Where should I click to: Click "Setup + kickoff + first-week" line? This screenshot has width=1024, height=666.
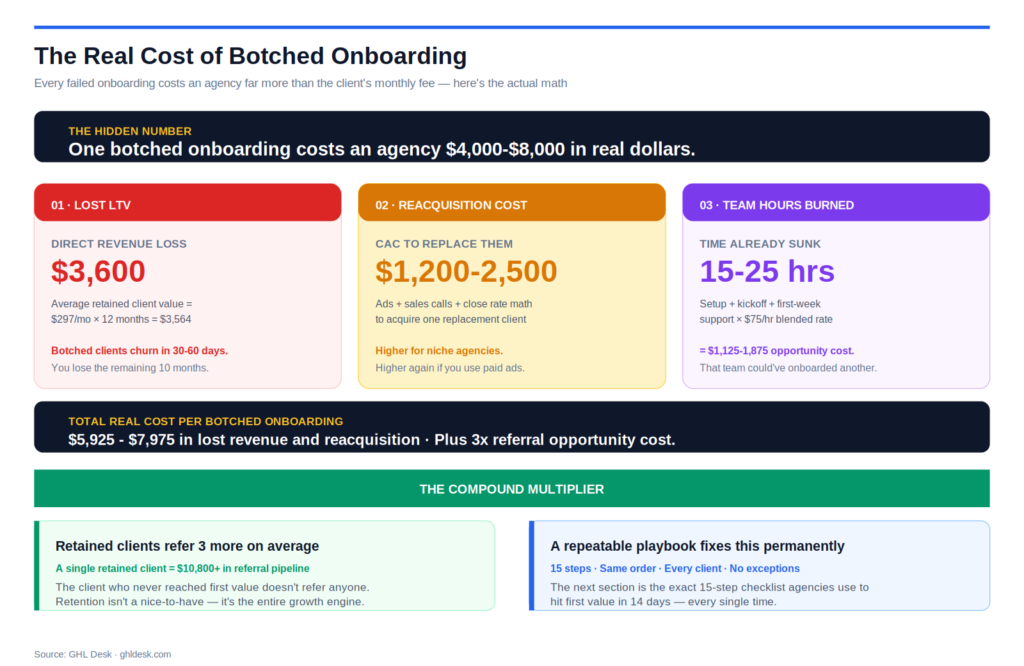pyautogui.click(x=760, y=304)
